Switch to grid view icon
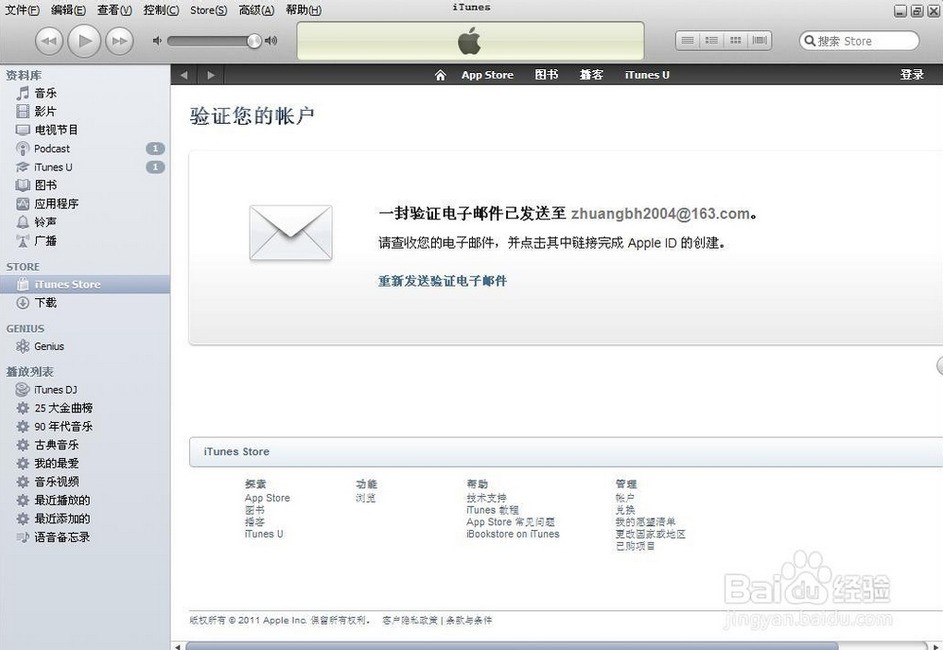This screenshot has height=650, width=943. pyautogui.click(x=736, y=40)
